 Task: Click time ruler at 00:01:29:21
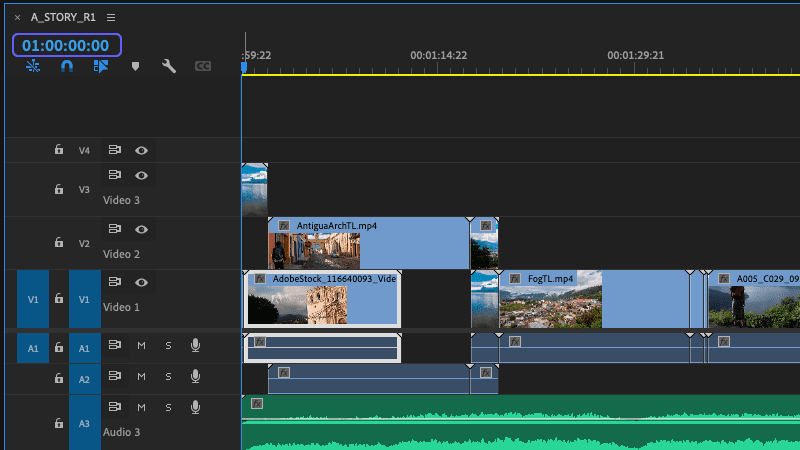click(x=635, y=55)
